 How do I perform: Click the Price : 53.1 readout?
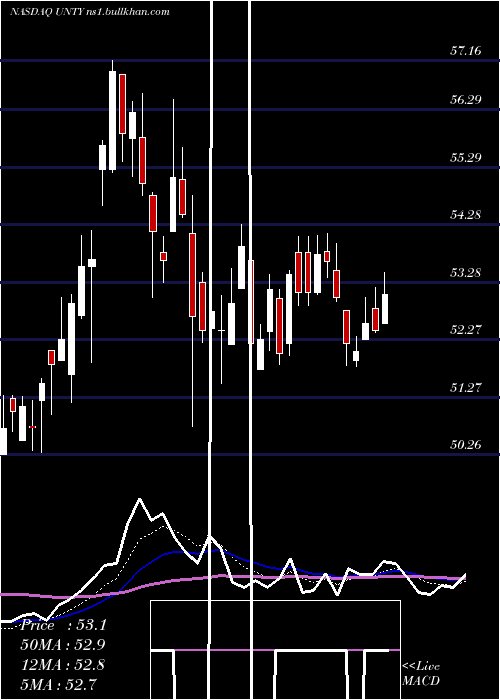tap(64, 625)
